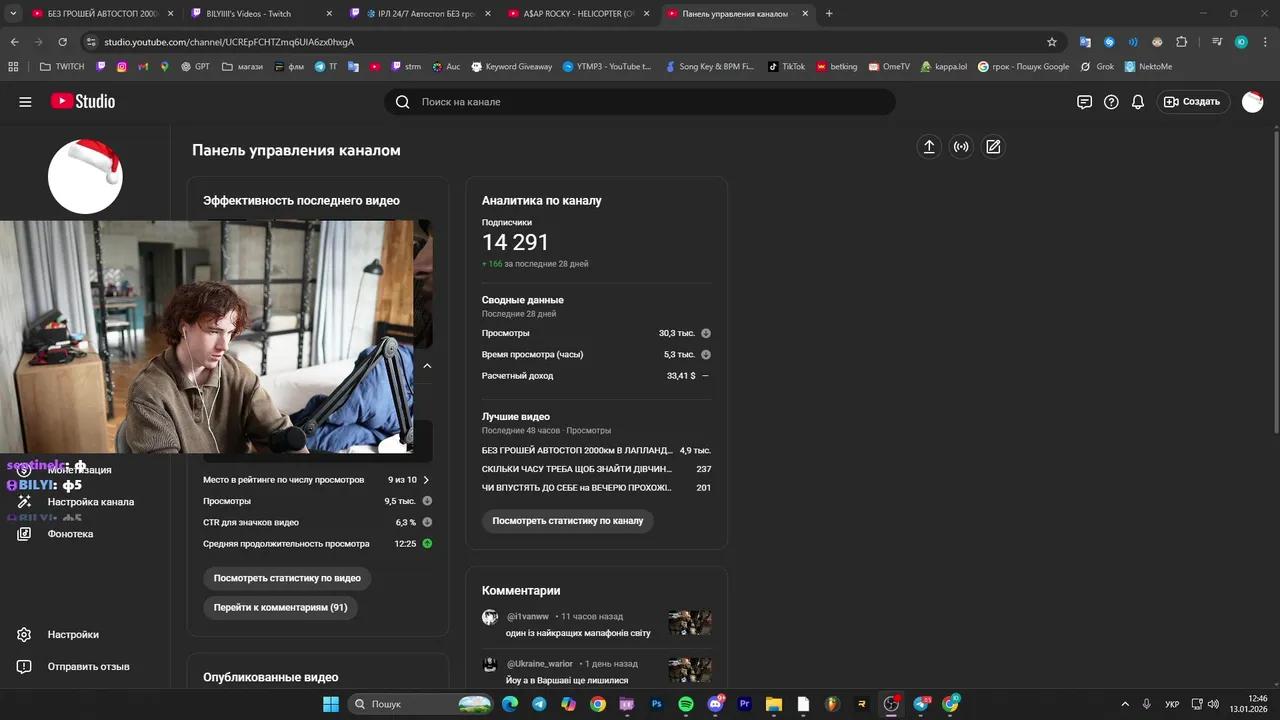Screen dimensions: 1280x720
Task: Open the notifications bell
Action: click(1138, 102)
